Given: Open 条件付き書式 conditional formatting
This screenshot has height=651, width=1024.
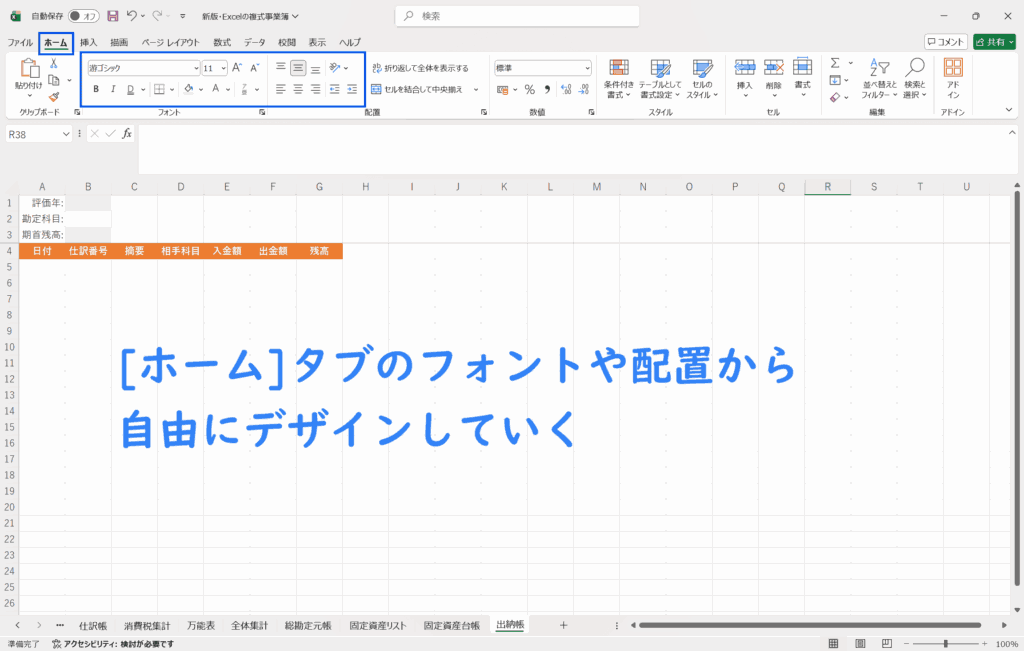Looking at the screenshot, I should click(x=619, y=77).
